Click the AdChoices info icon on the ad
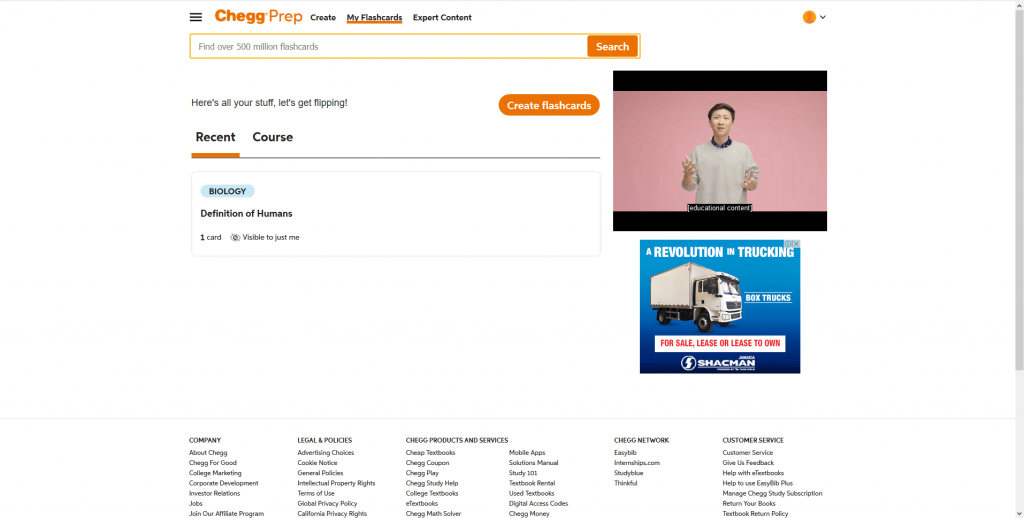This screenshot has width=1024, height=518. pyautogui.click(x=788, y=244)
